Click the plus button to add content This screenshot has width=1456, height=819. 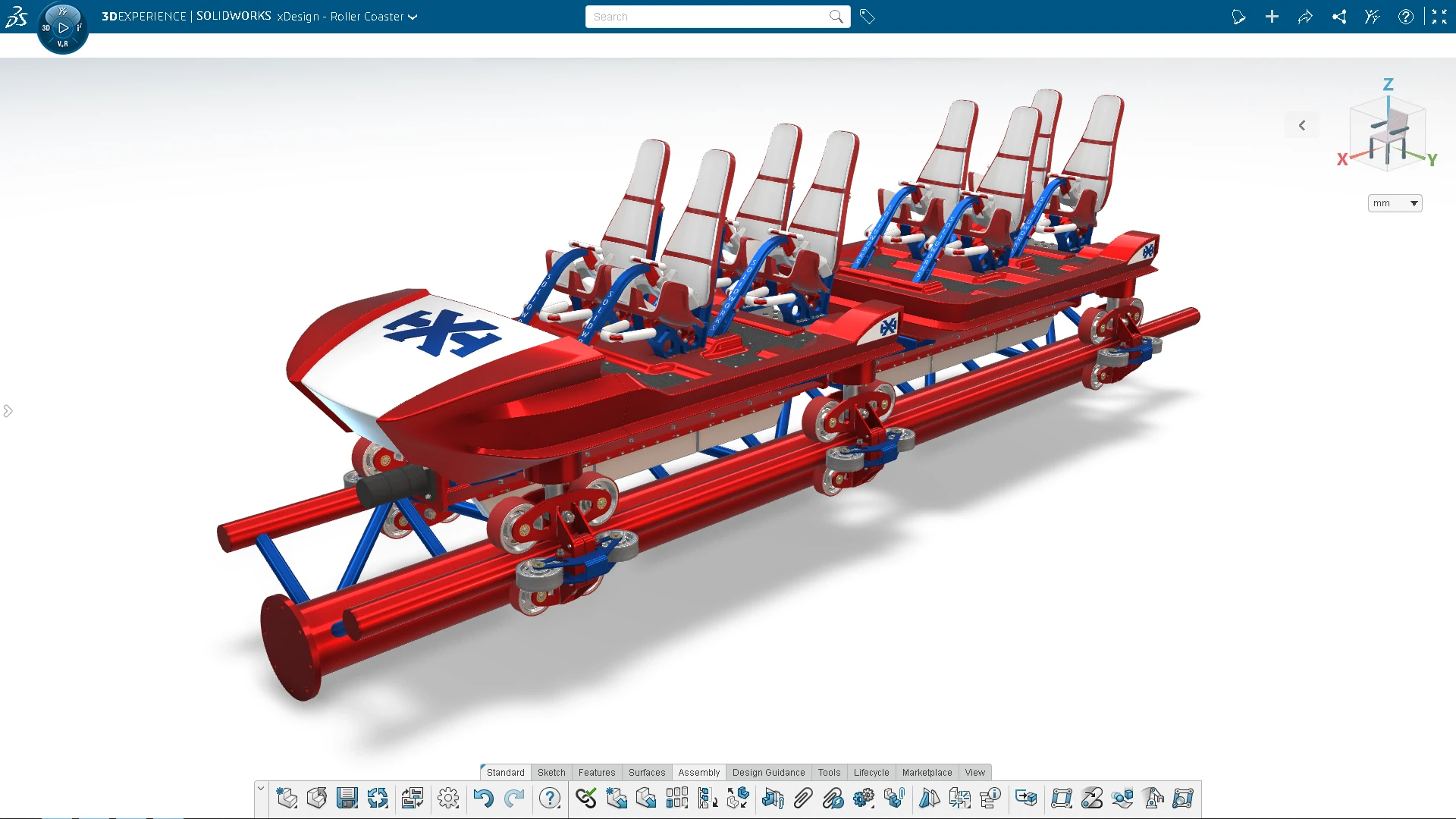point(1272,16)
